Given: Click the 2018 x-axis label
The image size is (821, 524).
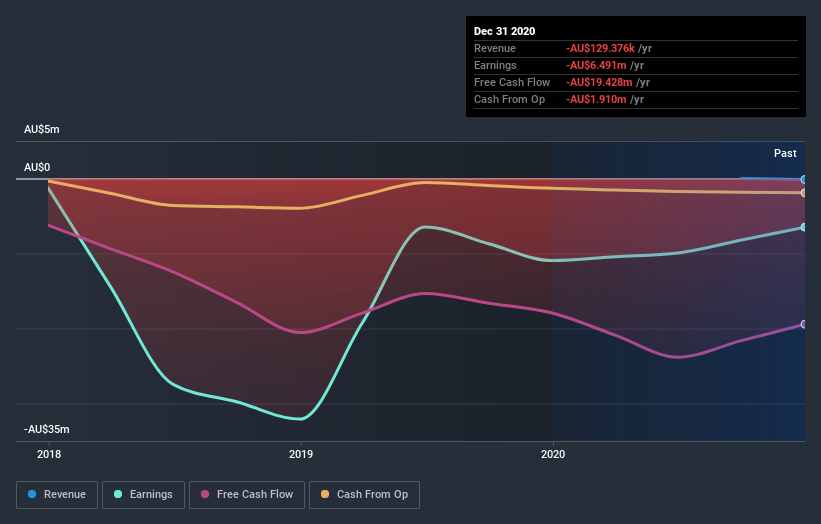Looking at the screenshot, I should click(x=49, y=454).
